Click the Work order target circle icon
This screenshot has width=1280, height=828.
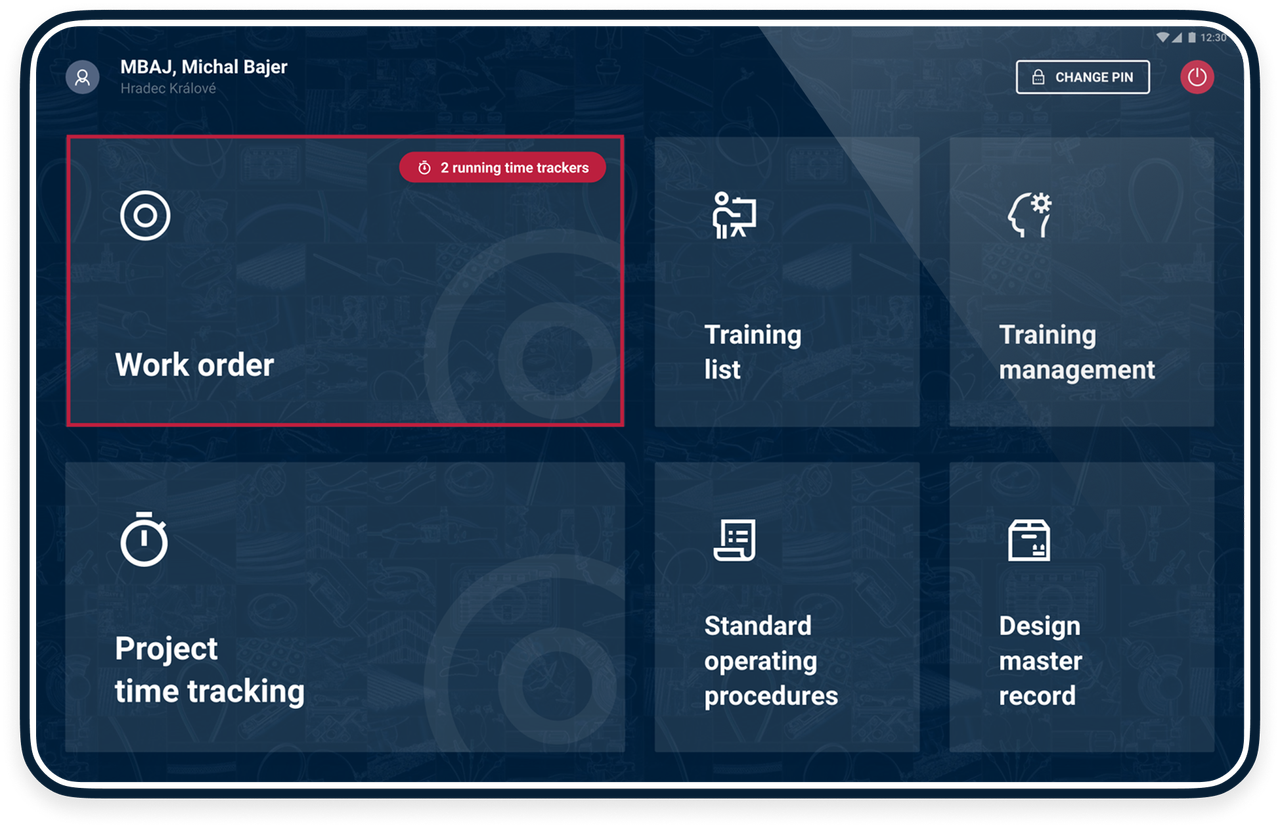coord(145,216)
